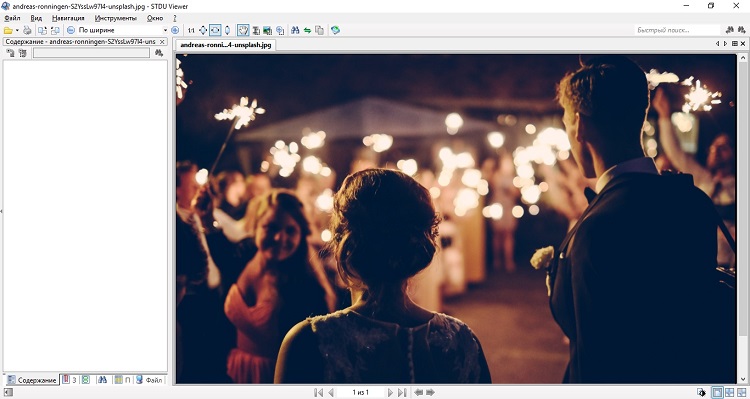Open the Вид menu
The height and width of the screenshot is (399, 750).
pos(36,18)
